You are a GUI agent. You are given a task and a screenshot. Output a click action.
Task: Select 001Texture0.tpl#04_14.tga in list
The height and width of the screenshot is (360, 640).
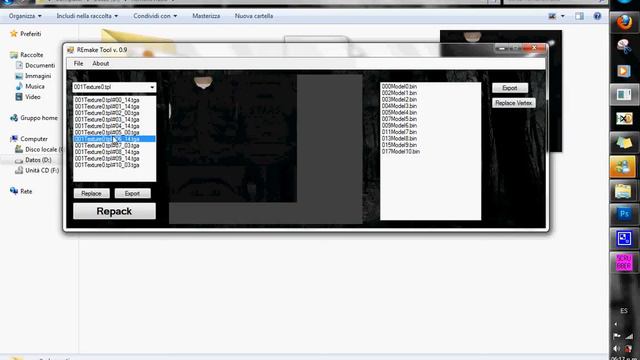[x=107, y=126]
